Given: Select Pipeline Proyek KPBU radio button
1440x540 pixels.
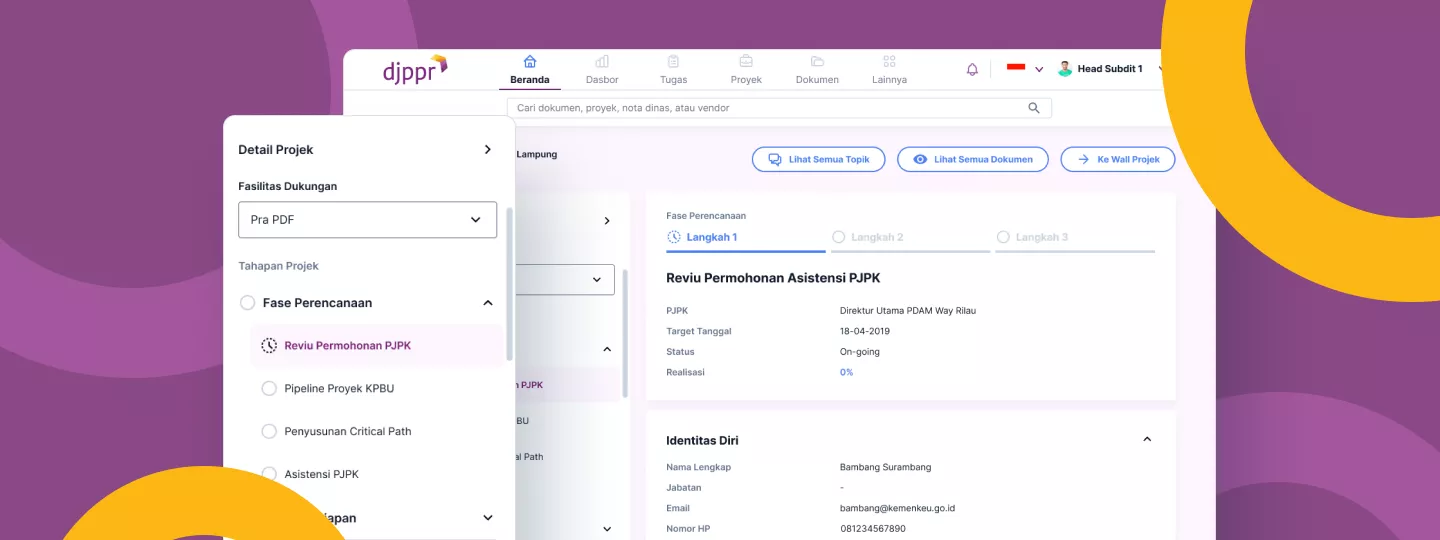Looking at the screenshot, I should 269,388.
